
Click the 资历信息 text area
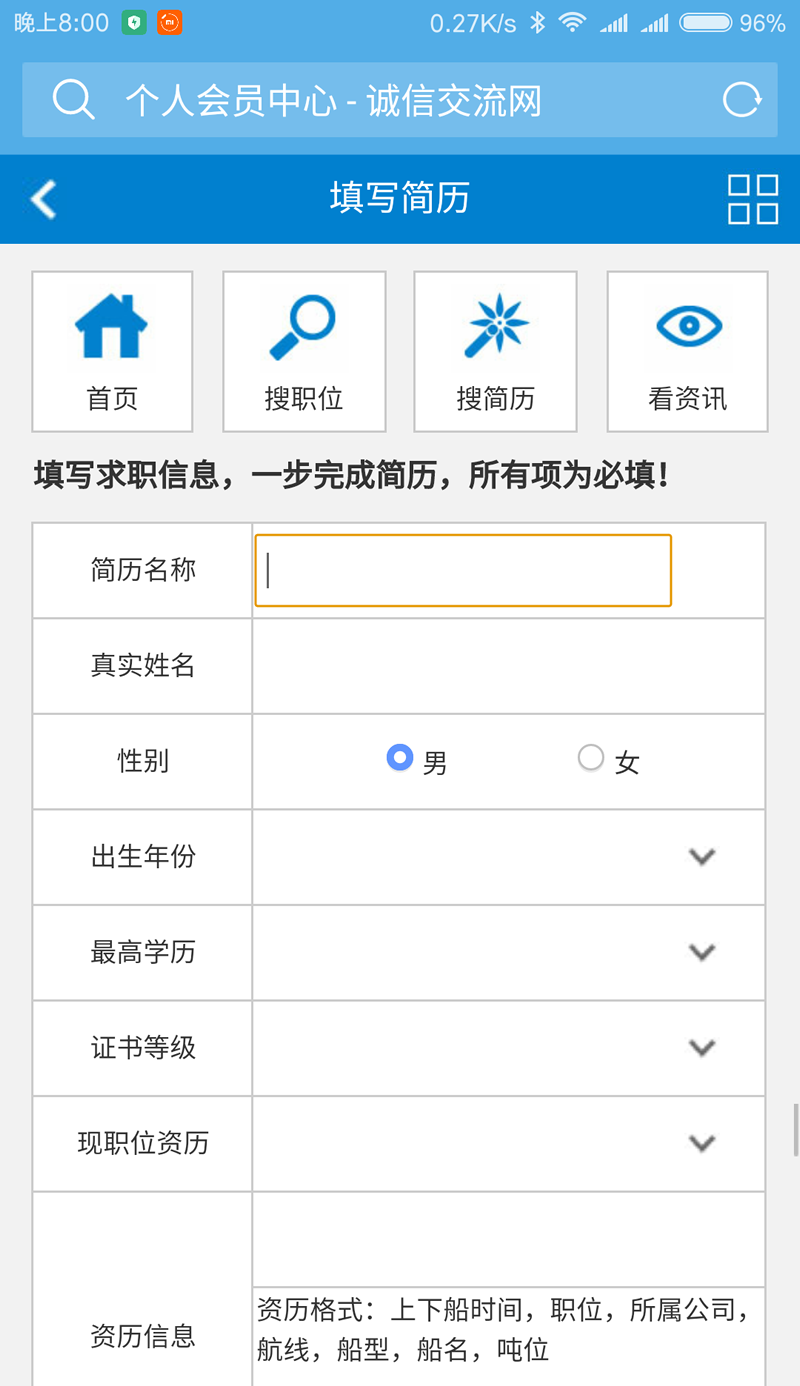[x=508, y=1239]
